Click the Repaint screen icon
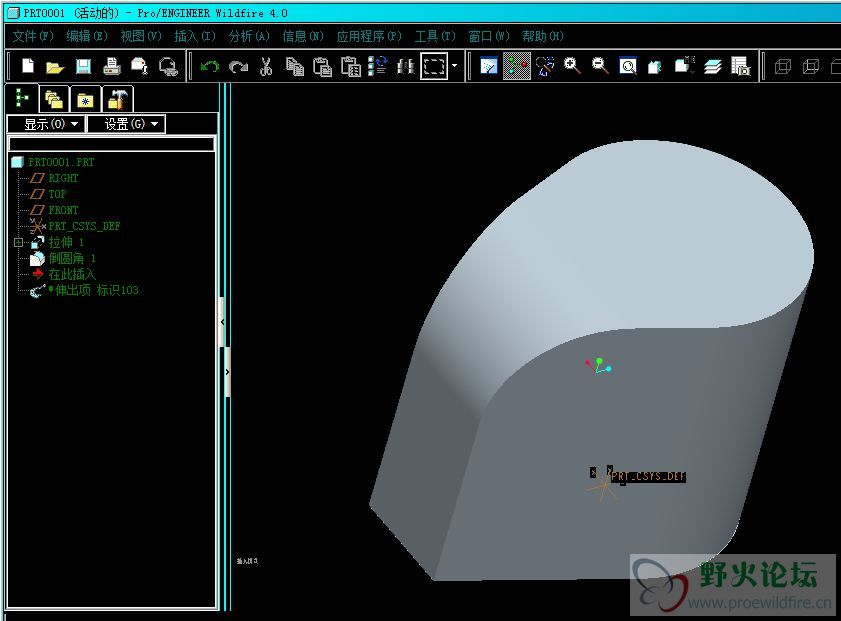 tap(489, 66)
